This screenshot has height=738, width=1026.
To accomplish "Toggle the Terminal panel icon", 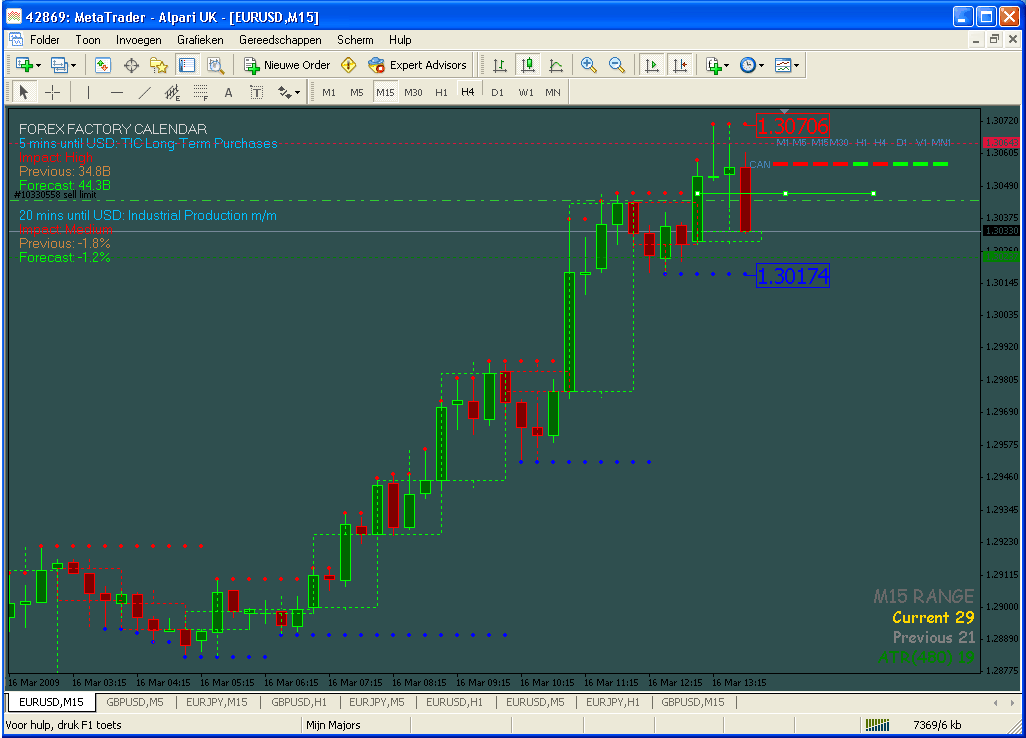I will click(187, 65).
